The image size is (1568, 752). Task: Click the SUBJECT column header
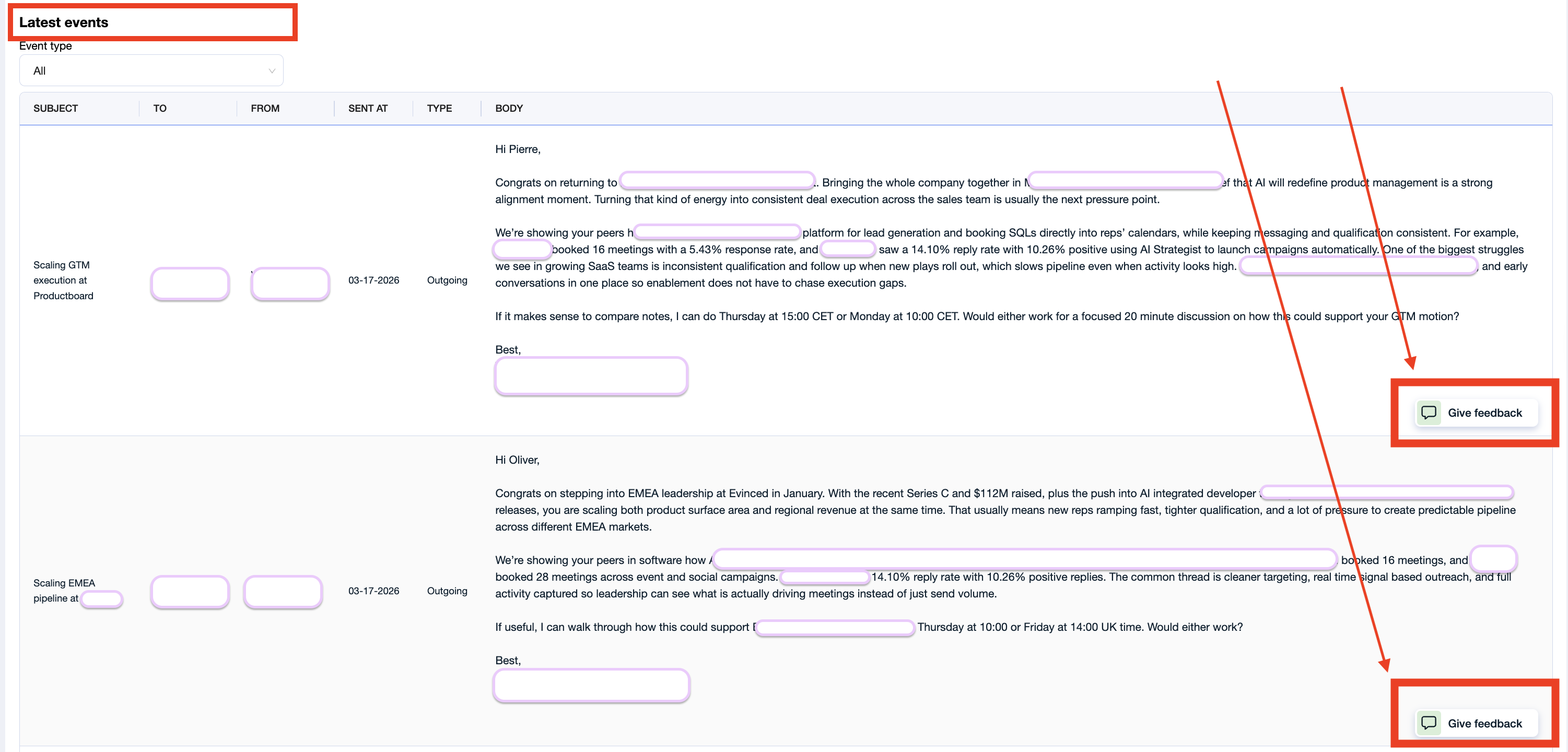point(55,108)
